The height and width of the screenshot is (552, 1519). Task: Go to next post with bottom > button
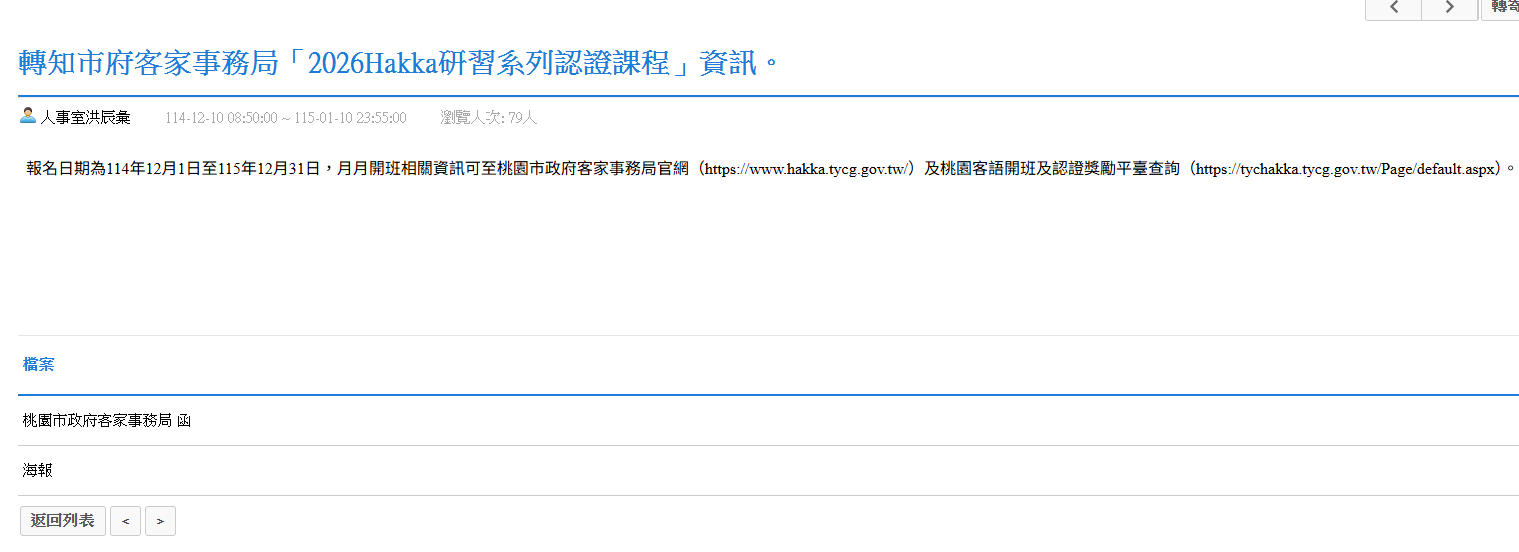tap(160, 521)
